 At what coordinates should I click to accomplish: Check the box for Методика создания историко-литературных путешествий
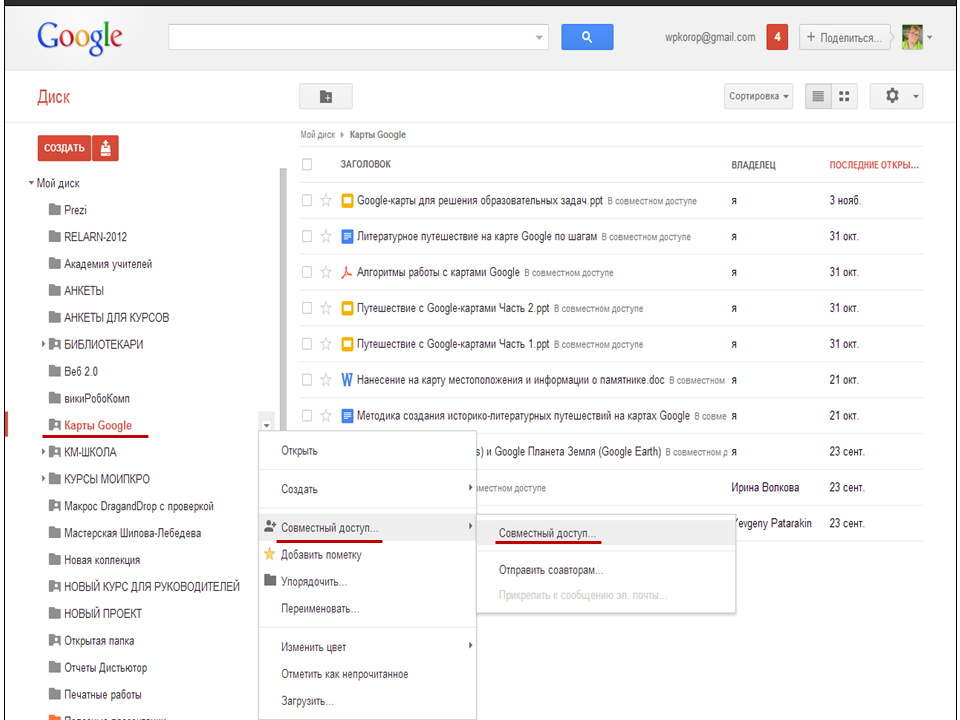(307, 416)
